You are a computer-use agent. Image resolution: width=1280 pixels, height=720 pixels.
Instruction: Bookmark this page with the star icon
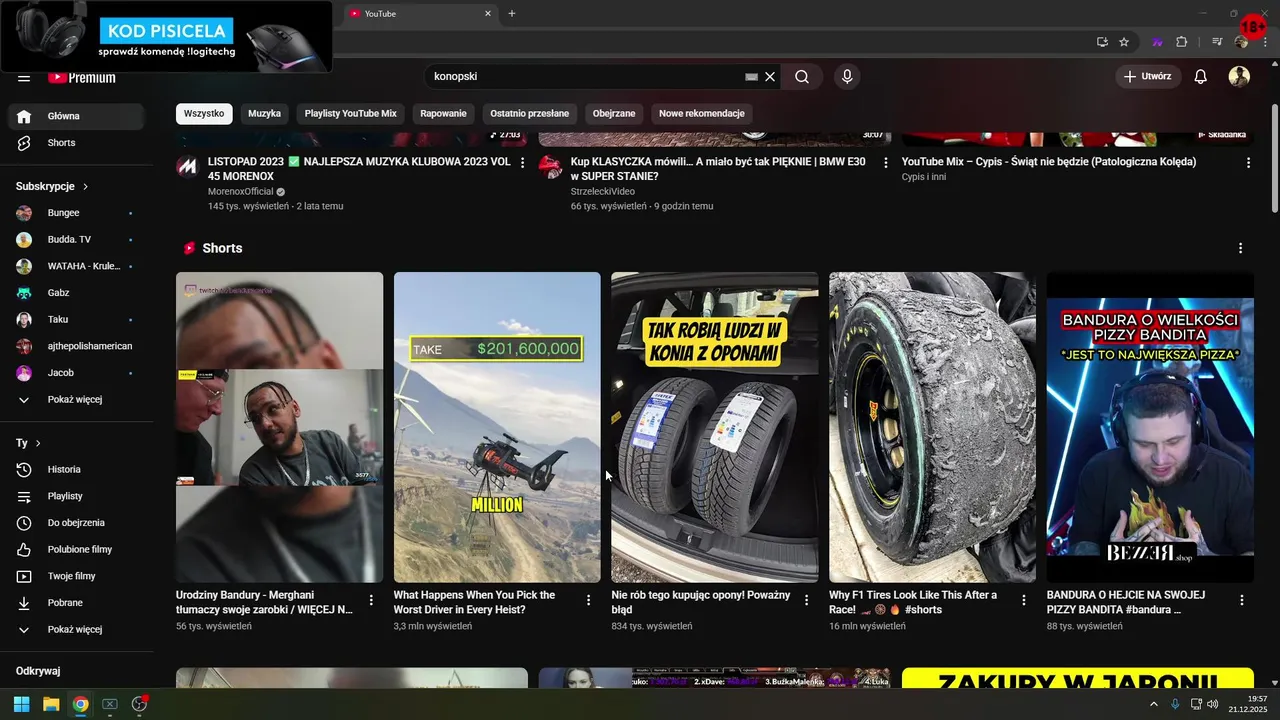(1124, 42)
